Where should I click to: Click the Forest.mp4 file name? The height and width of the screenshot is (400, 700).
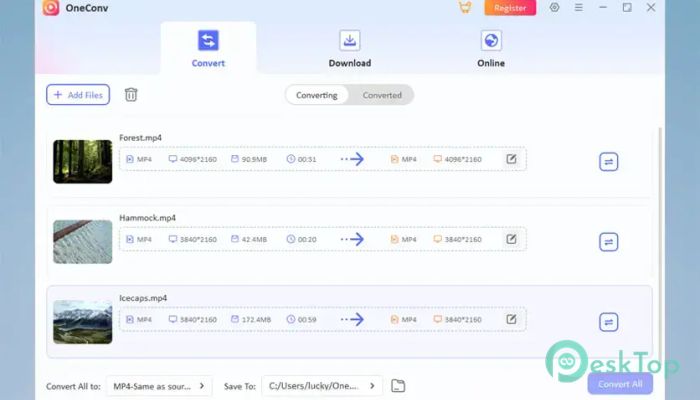pyautogui.click(x=140, y=138)
